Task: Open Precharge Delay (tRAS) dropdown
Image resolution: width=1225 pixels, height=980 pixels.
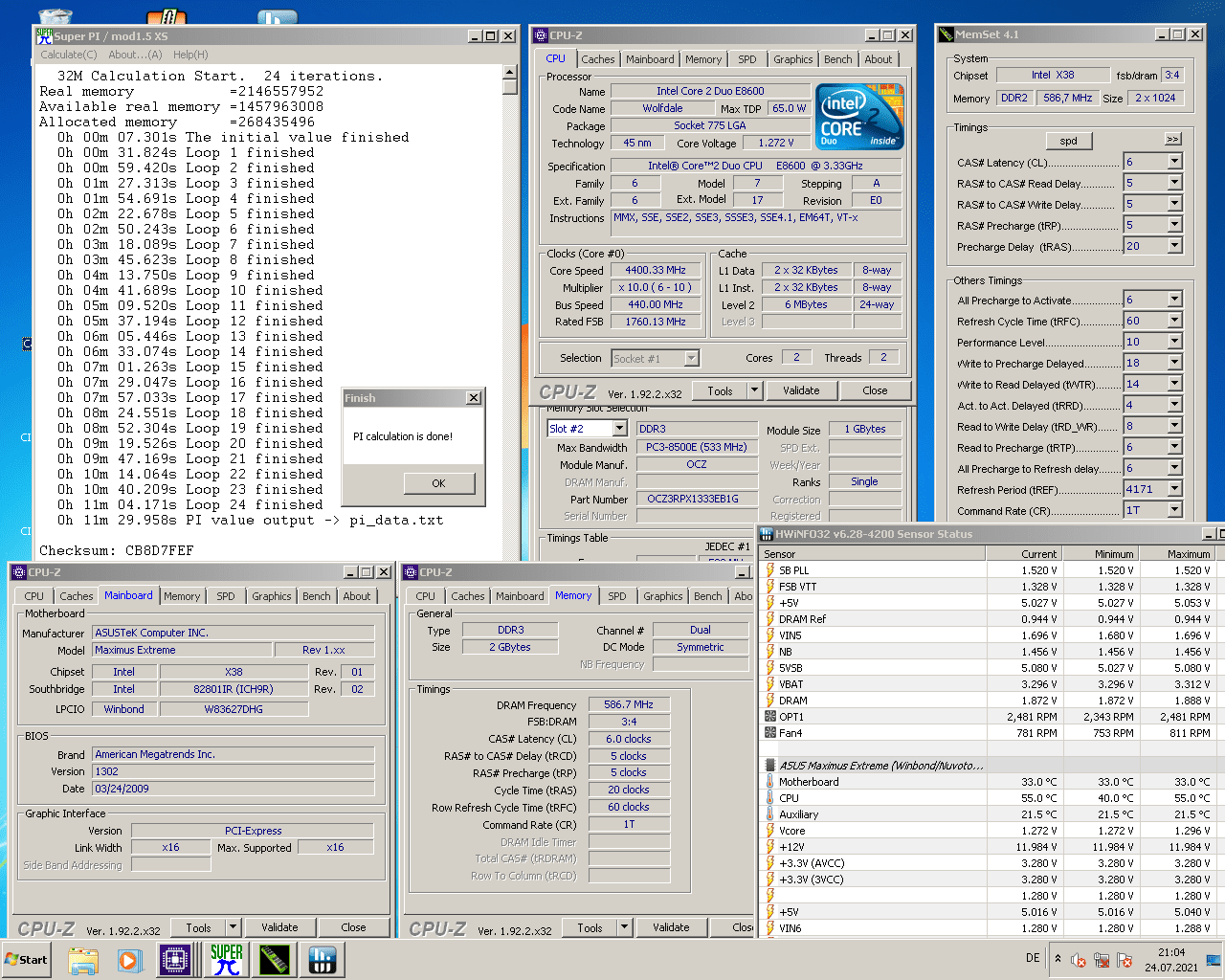Action: 1174,246
